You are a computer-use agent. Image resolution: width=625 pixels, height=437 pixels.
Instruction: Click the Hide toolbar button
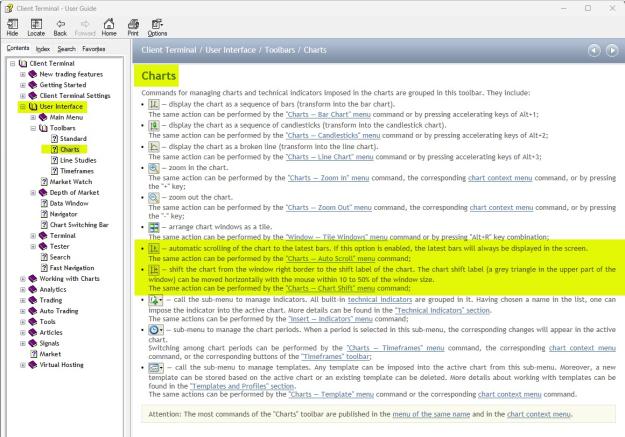(12, 28)
